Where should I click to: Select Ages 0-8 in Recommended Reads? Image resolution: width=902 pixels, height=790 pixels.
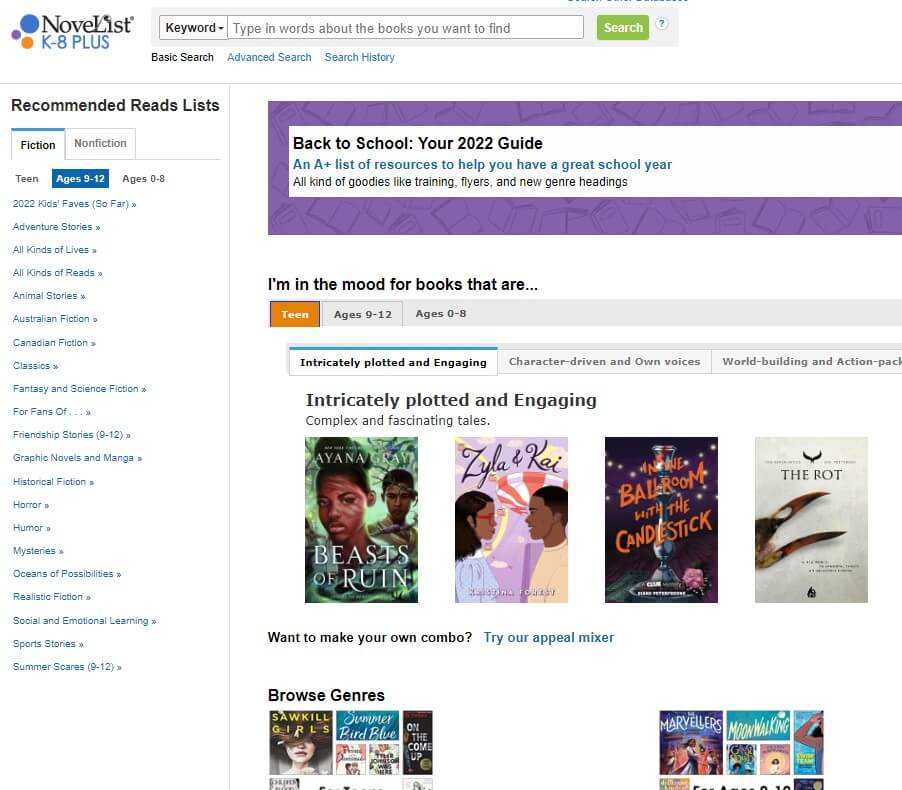pos(143,179)
